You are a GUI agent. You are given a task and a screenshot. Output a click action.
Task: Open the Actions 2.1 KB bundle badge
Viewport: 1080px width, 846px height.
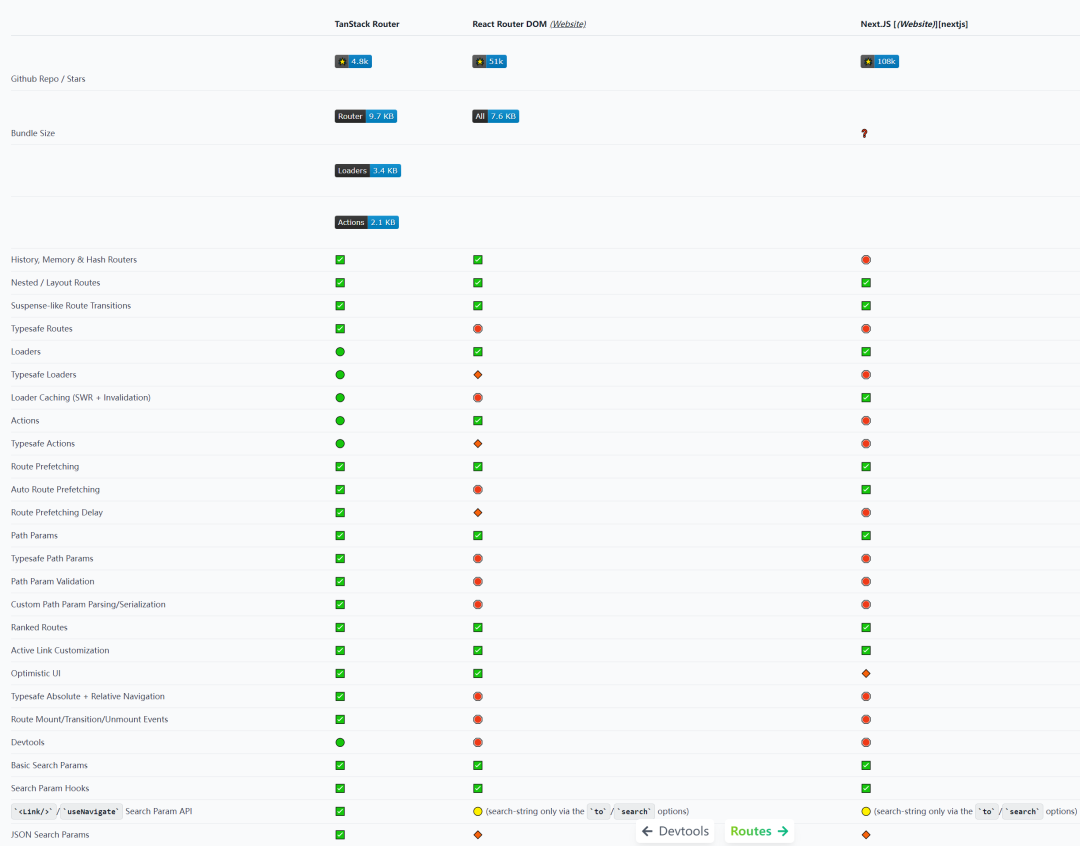tap(366, 223)
